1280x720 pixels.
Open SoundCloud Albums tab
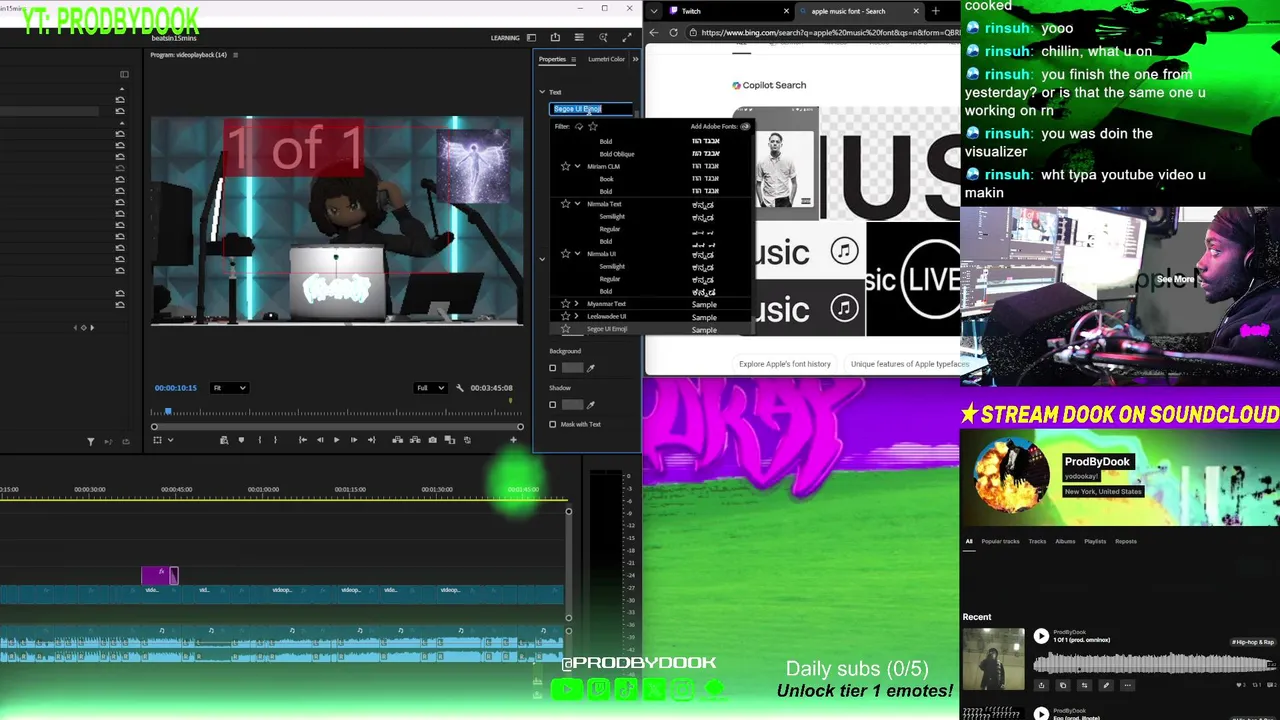1065,542
